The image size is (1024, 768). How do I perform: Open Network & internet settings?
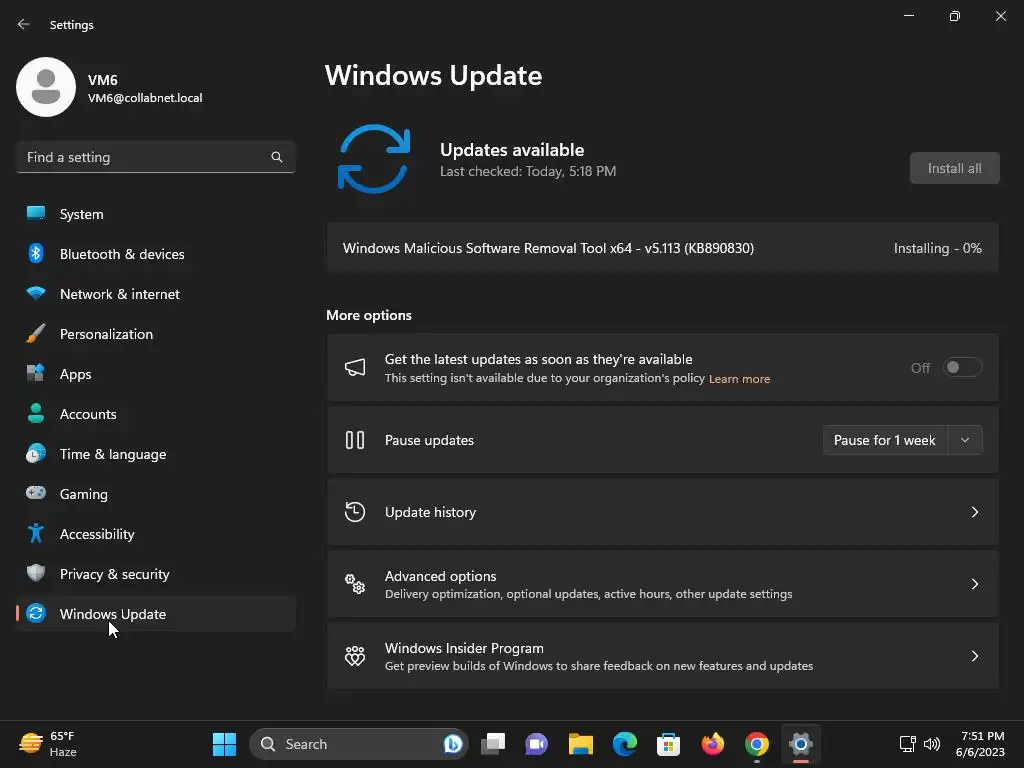(155, 294)
